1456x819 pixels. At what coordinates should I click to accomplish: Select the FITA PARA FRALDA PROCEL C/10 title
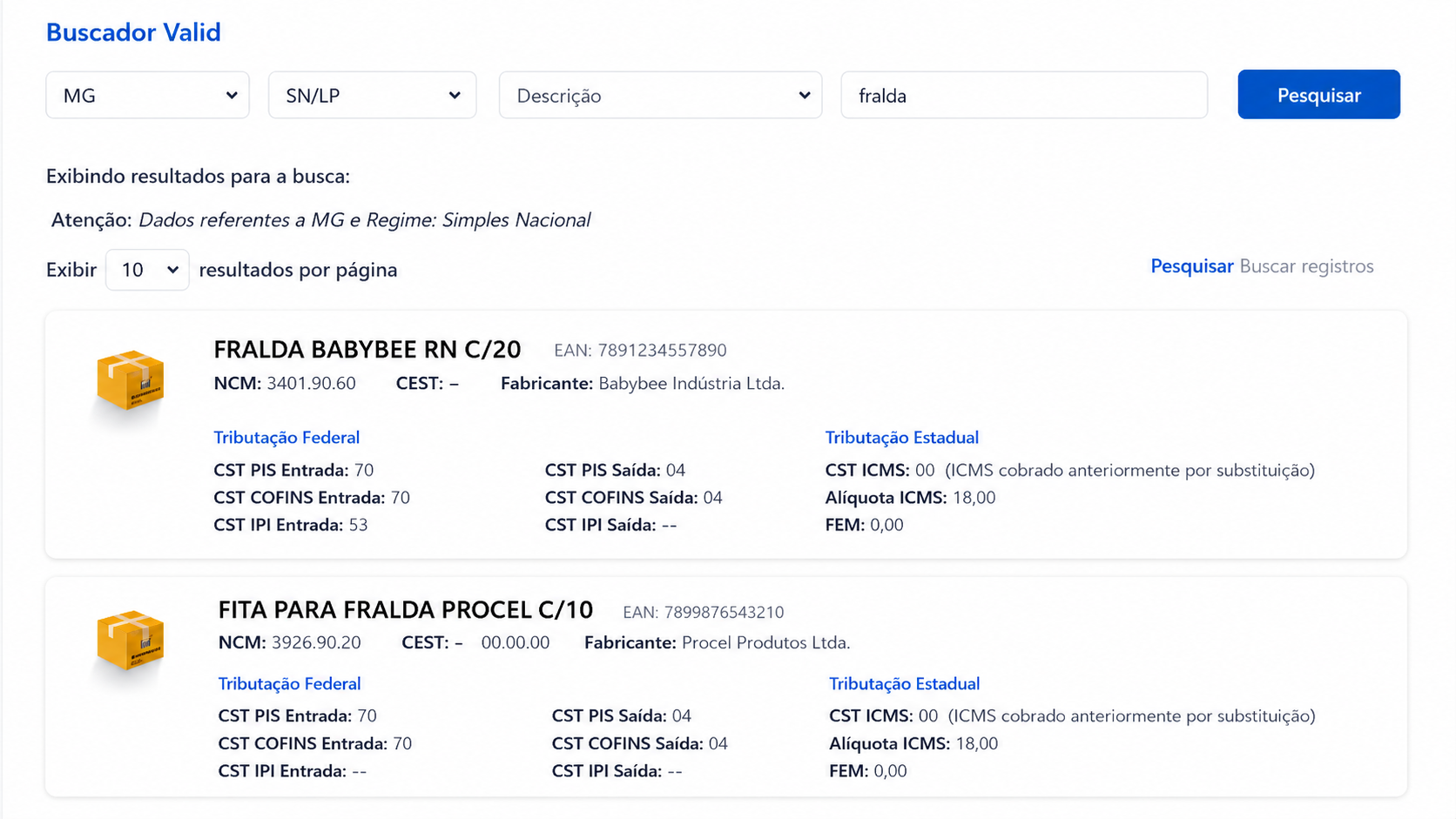tap(406, 610)
